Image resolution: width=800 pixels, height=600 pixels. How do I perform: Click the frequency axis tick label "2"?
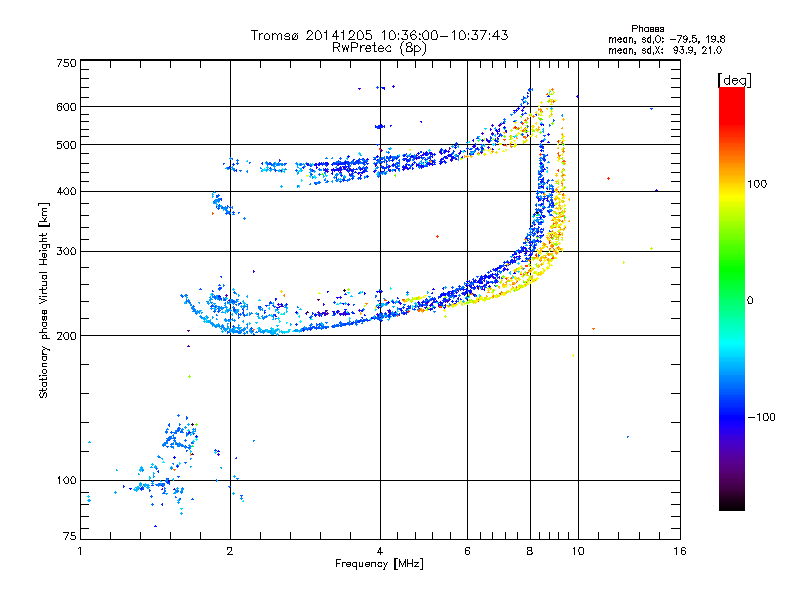click(x=230, y=551)
